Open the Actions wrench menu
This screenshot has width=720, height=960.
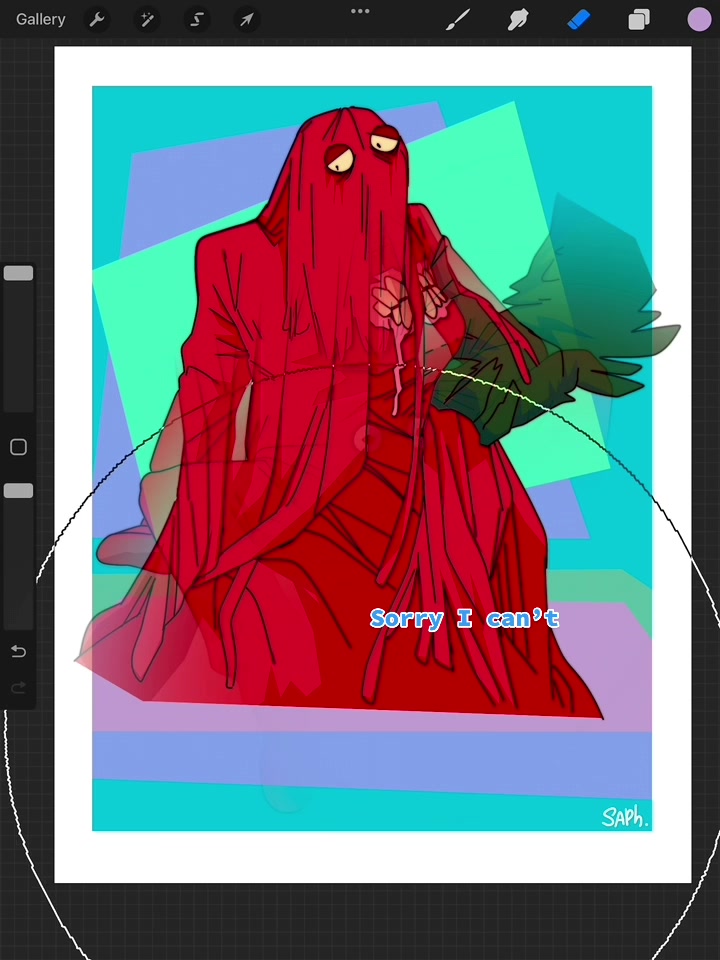(97, 20)
